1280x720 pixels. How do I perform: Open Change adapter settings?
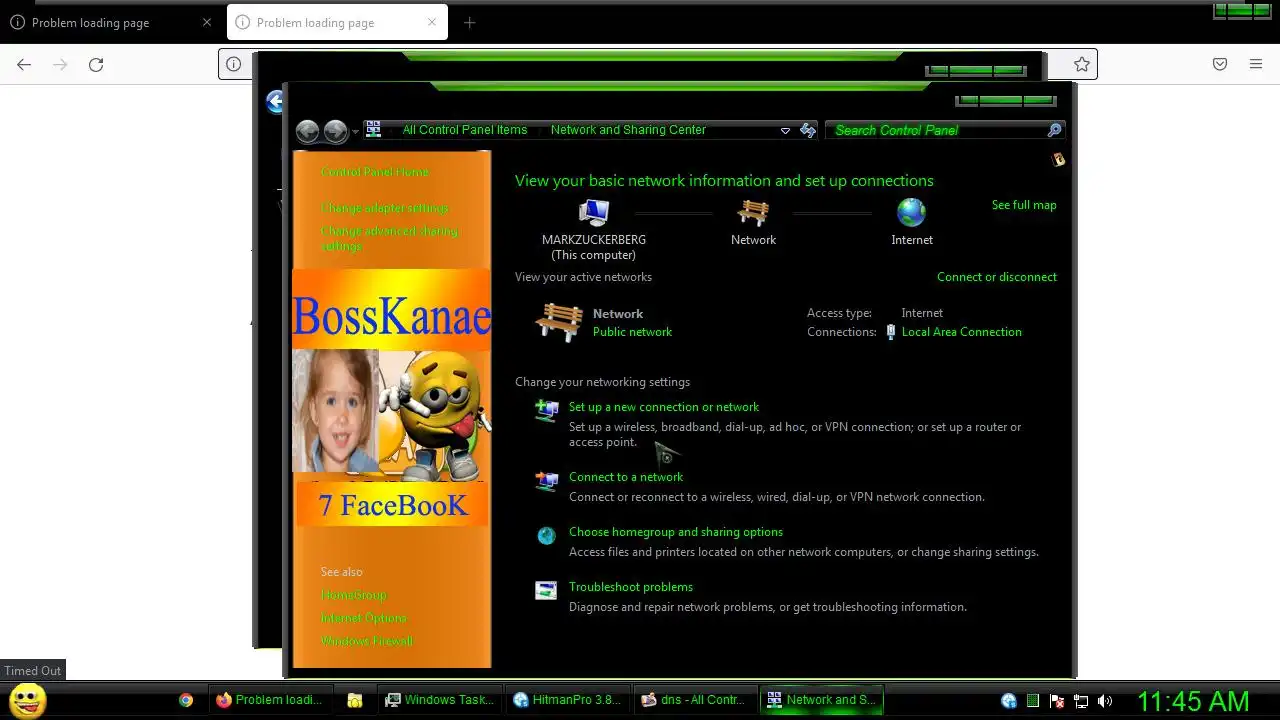click(x=385, y=208)
